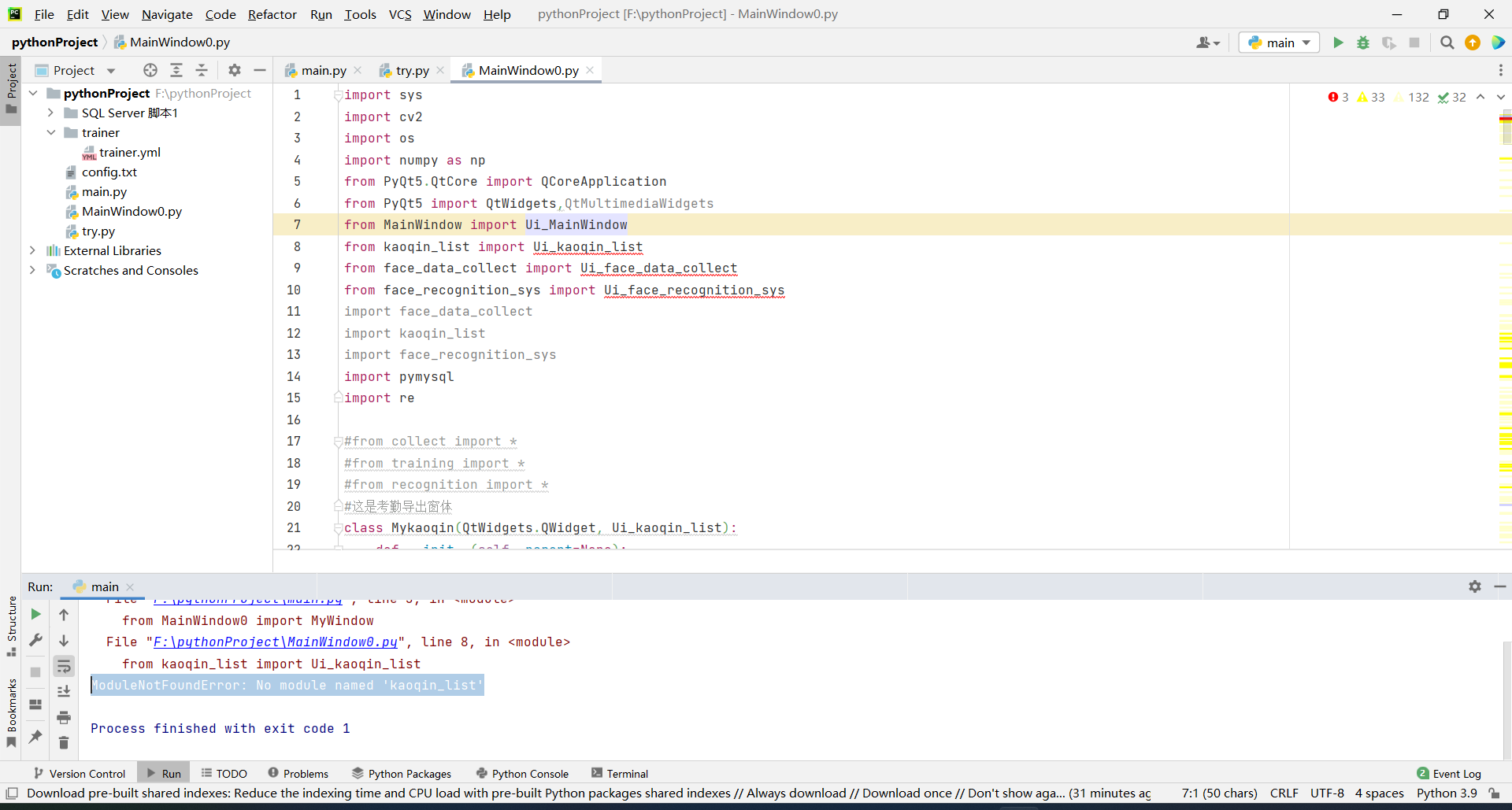This screenshot has height=810, width=1512.
Task: Select trainer.yml in project tree
Action: tap(129, 152)
